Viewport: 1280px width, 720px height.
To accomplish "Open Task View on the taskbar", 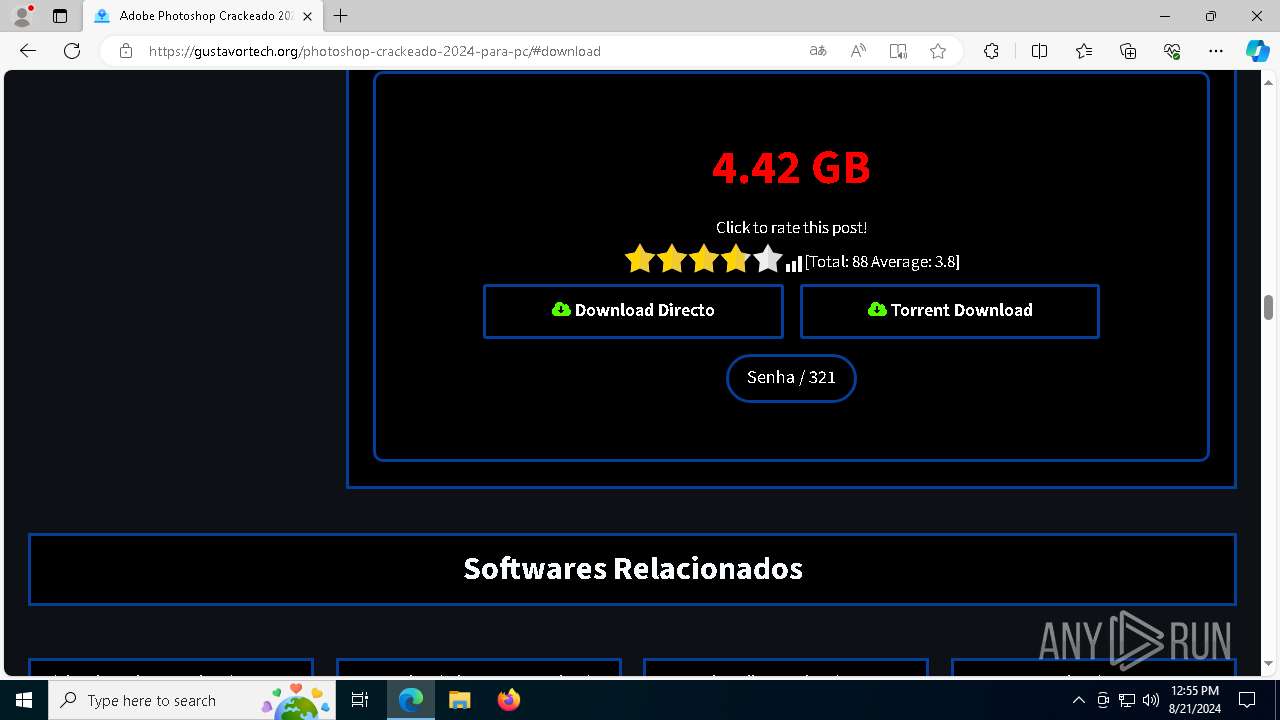I will click(x=361, y=700).
